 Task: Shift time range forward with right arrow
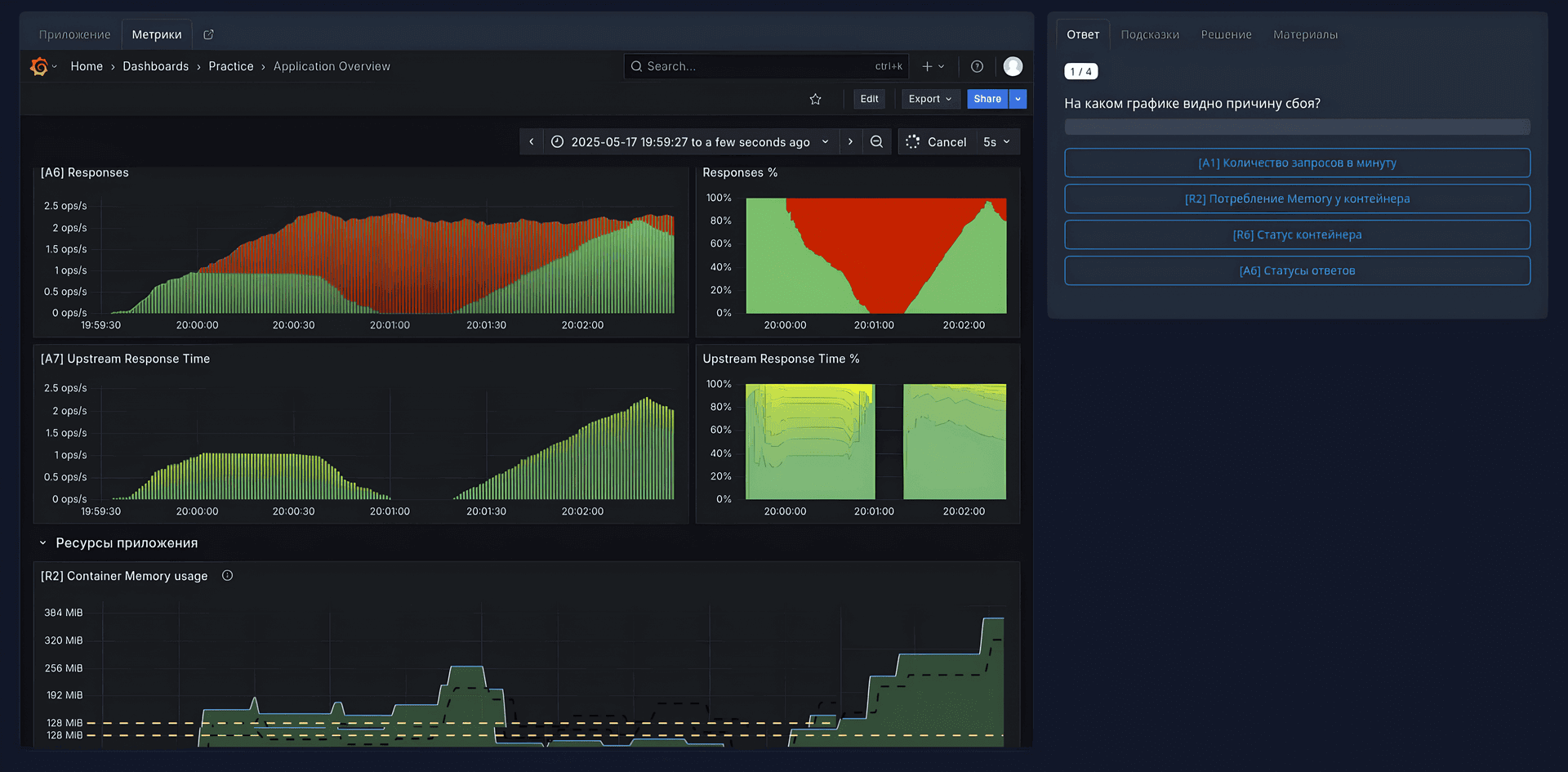[x=850, y=141]
